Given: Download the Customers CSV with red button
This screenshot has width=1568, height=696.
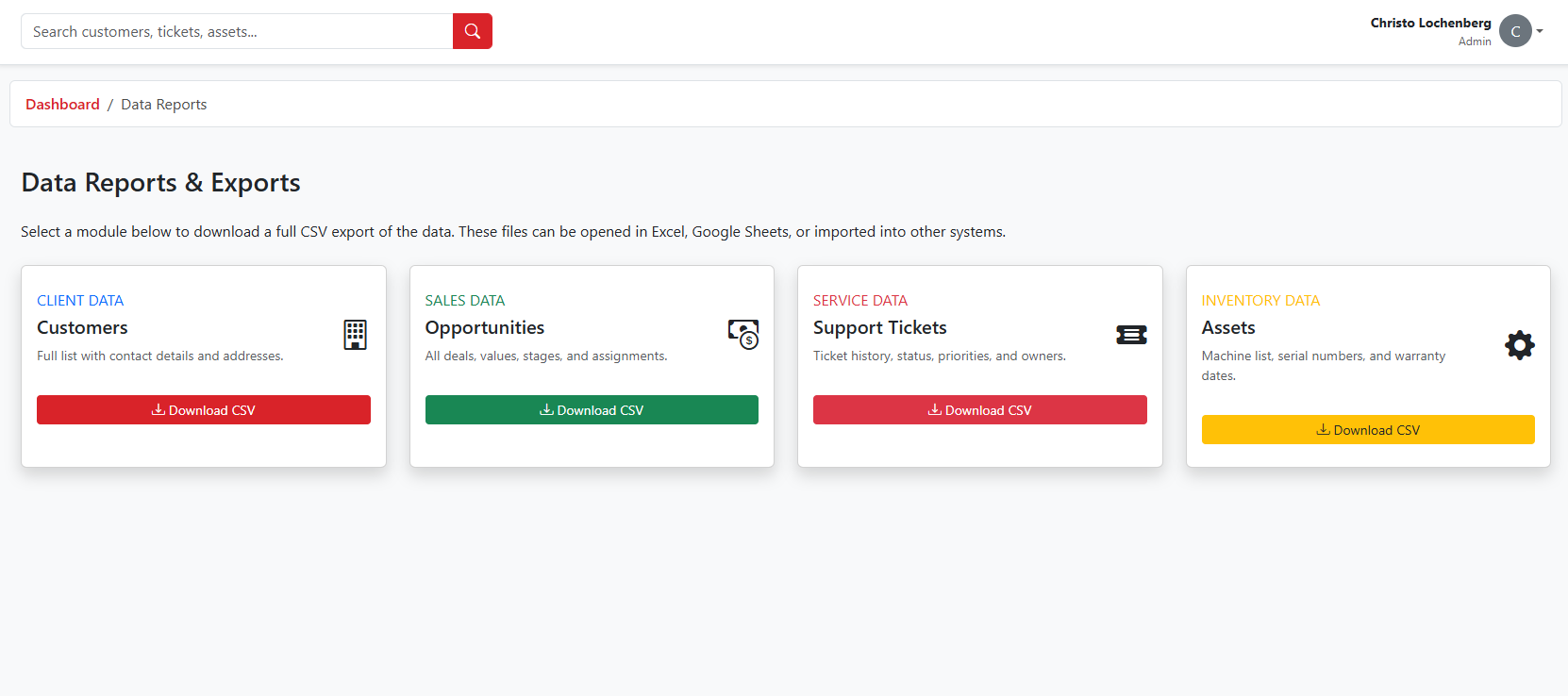Looking at the screenshot, I should click(204, 410).
